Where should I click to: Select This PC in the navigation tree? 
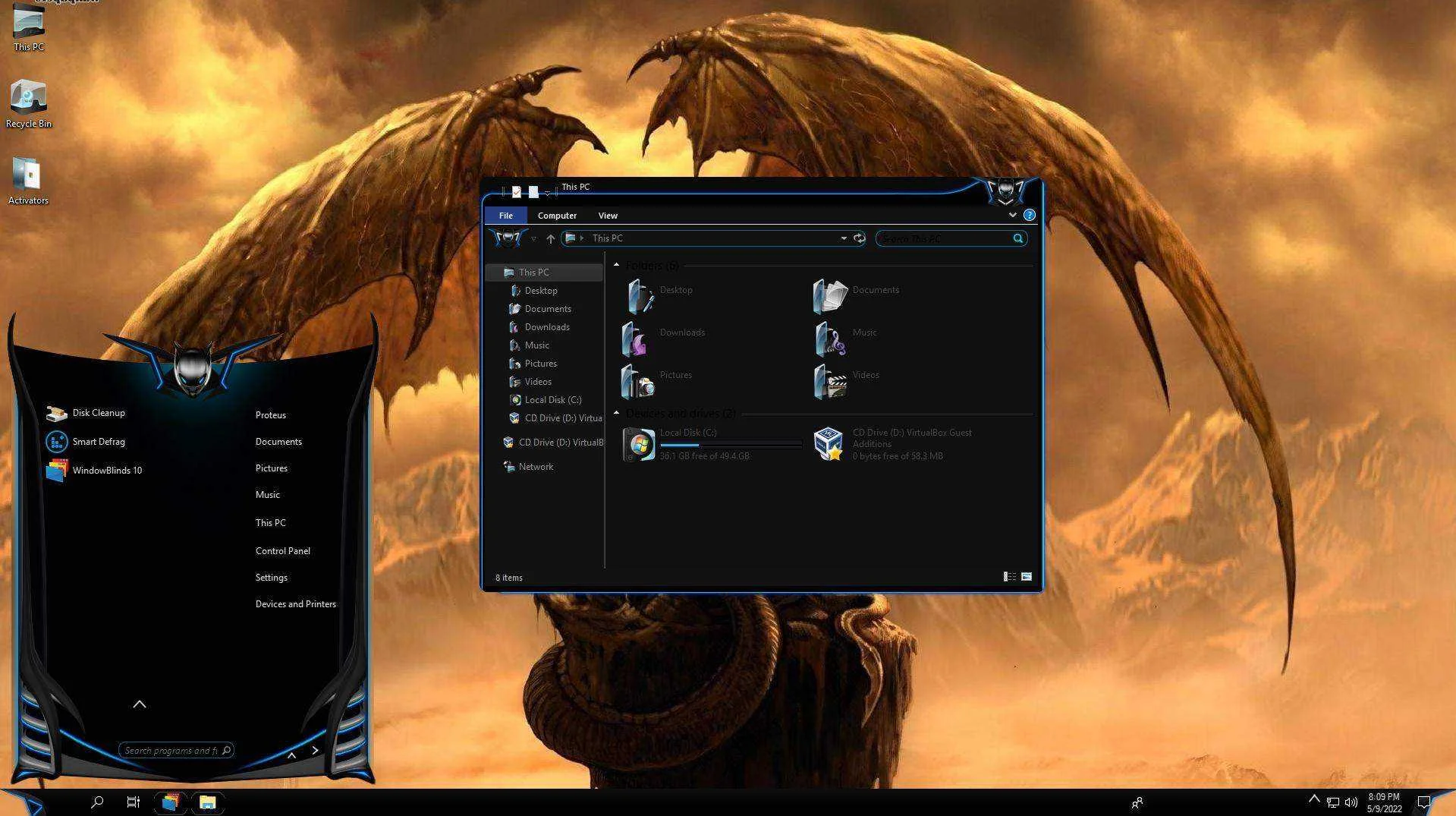pyautogui.click(x=545, y=273)
